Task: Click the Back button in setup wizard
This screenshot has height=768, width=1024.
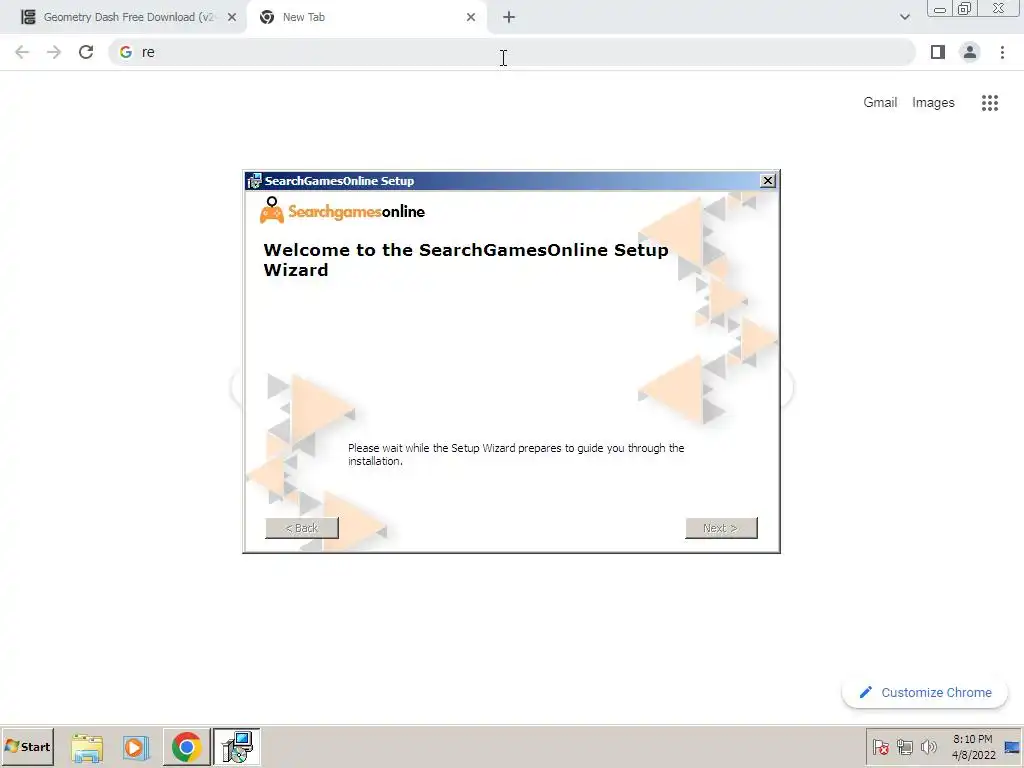Action: tap(302, 528)
